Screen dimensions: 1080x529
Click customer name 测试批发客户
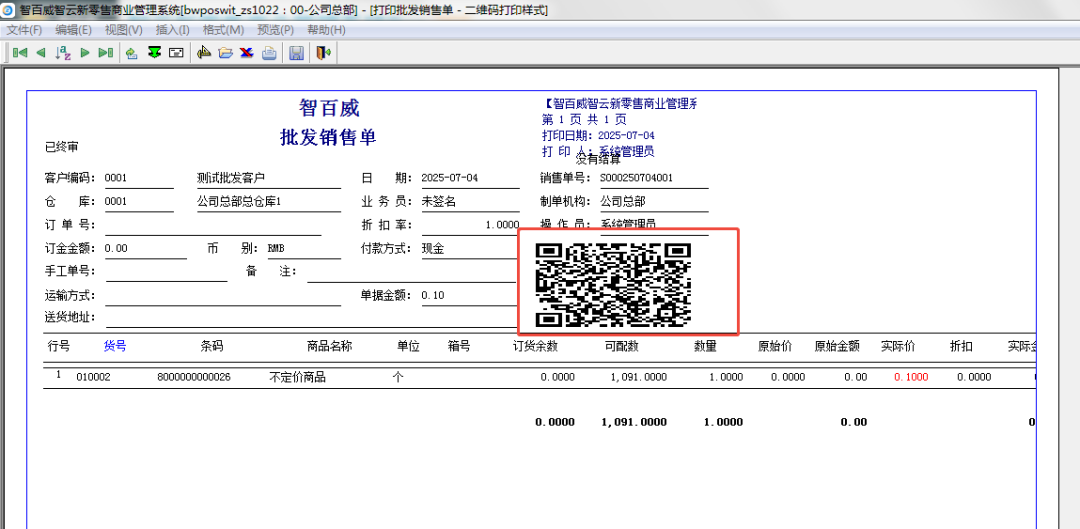pyautogui.click(x=231, y=178)
